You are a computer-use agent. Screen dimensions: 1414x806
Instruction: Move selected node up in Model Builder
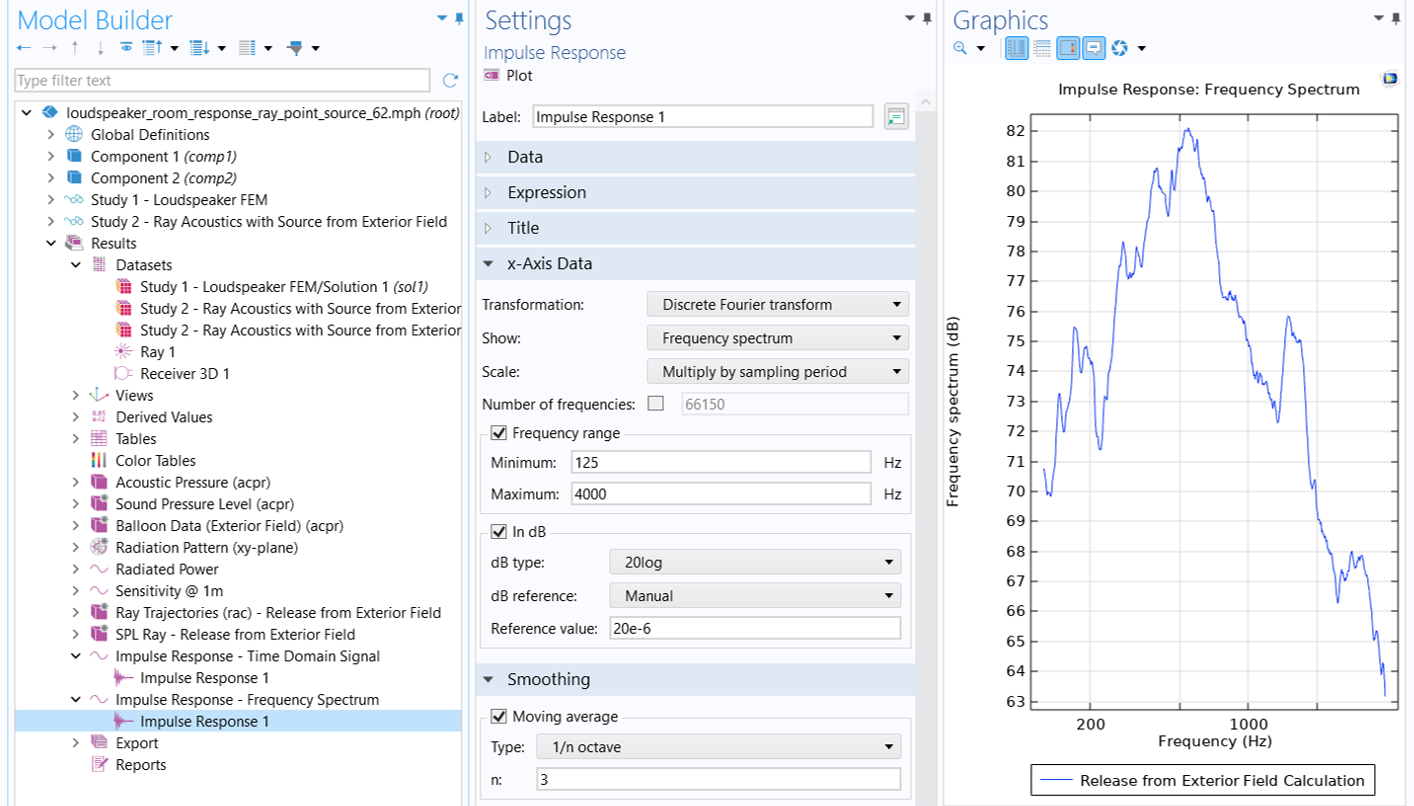(x=76, y=47)
